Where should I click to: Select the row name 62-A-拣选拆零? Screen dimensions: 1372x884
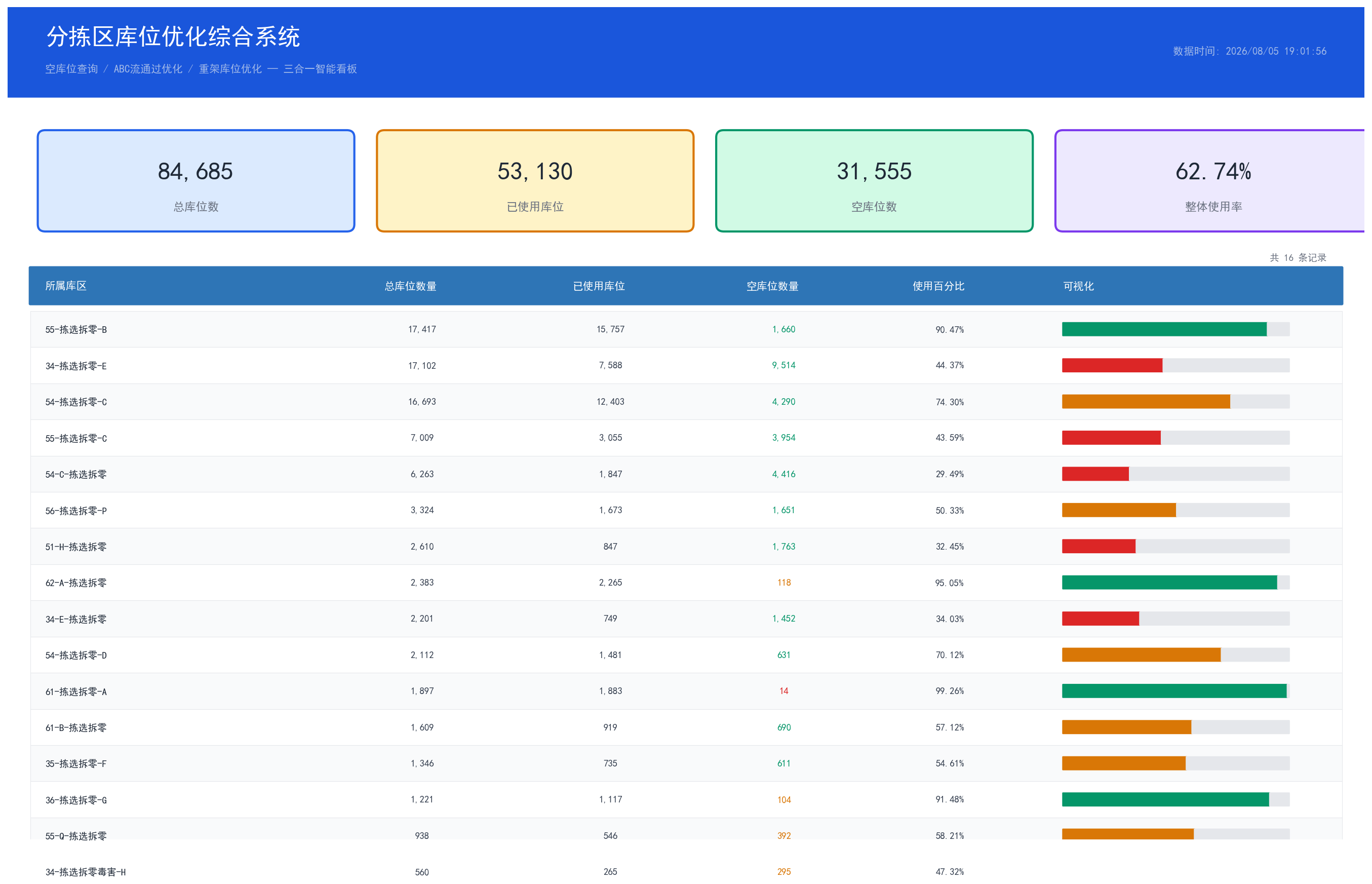coord(76,583)
